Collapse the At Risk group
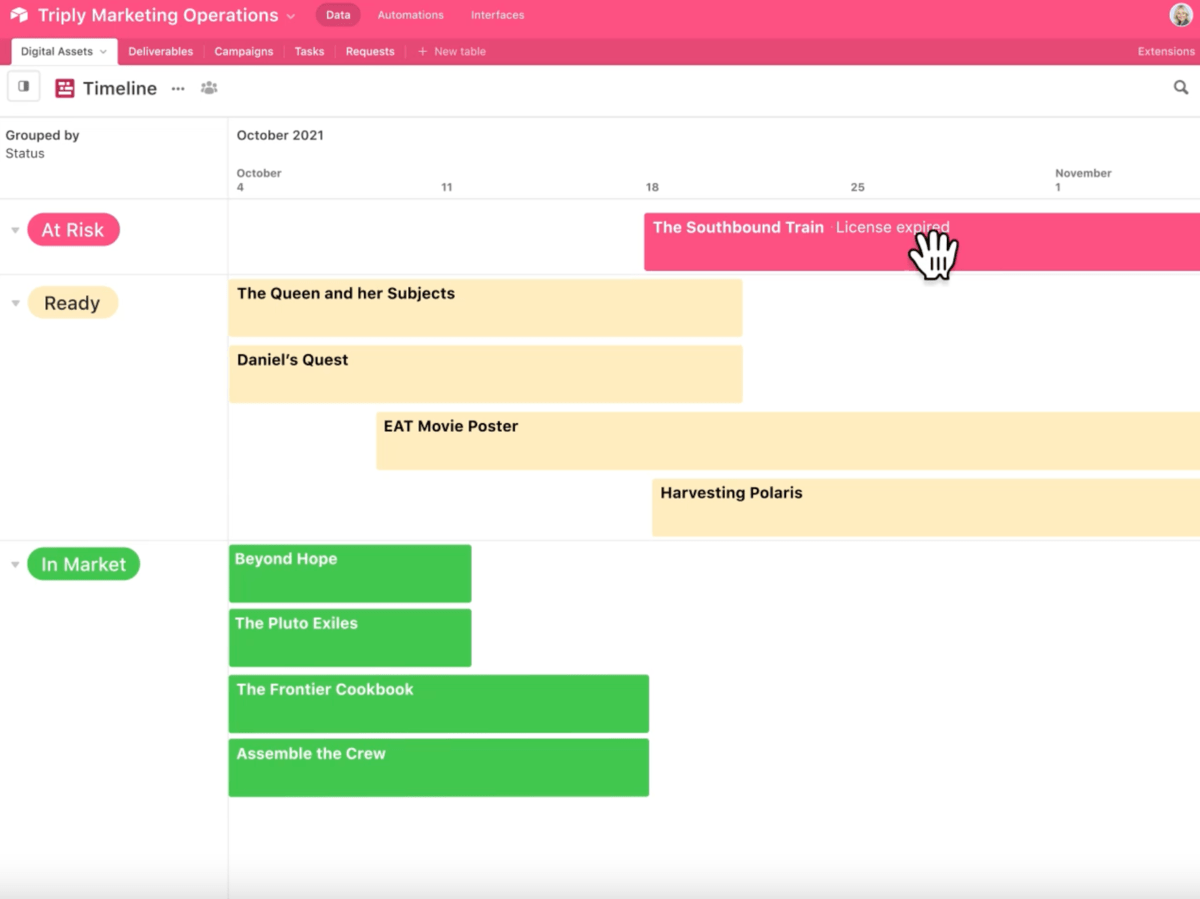 point(14,229)
